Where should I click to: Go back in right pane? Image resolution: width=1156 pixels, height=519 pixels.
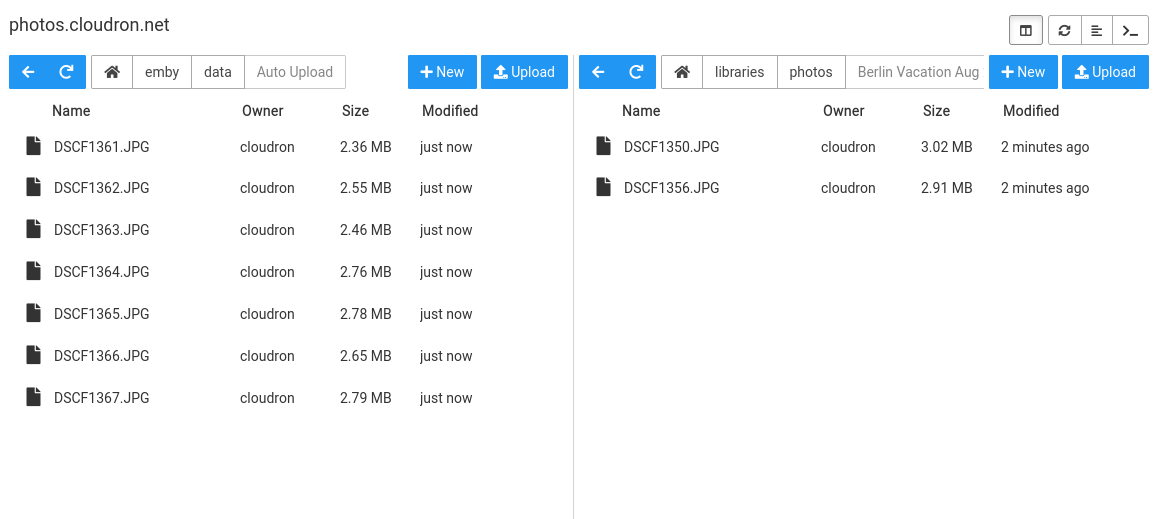(598, 72)
